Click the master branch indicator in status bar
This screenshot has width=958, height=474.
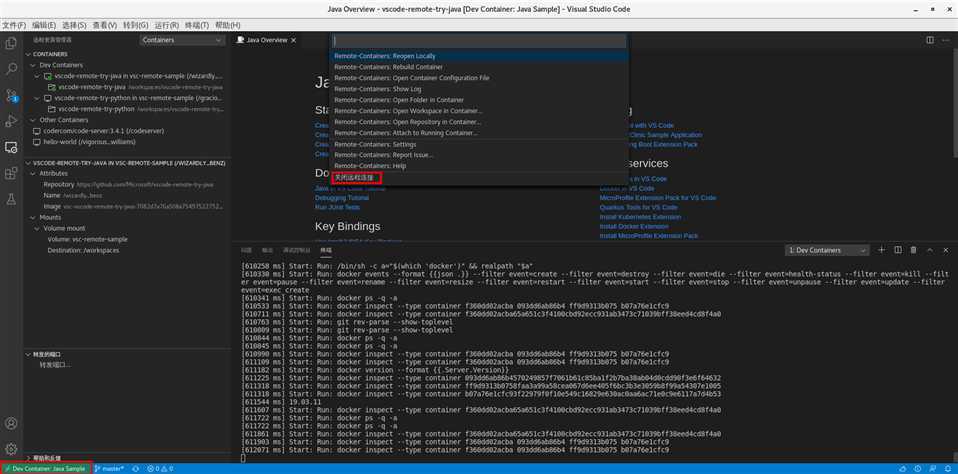click(109, 469)
